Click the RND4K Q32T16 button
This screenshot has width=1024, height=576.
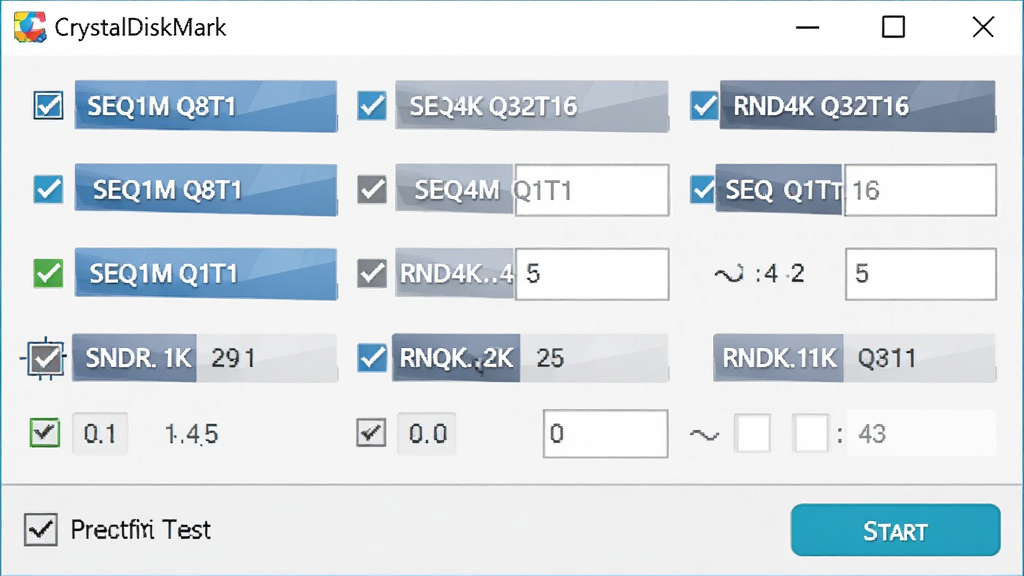857,106
